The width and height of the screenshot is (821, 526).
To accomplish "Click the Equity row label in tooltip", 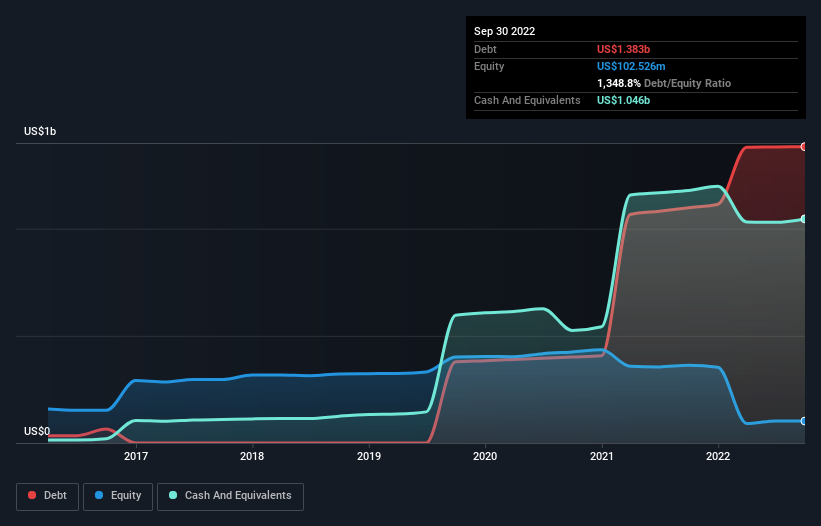I will tap(489, 66).
